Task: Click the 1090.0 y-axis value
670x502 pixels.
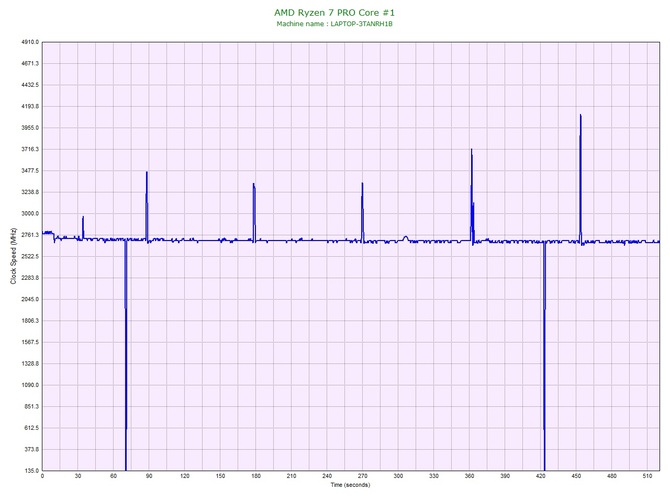Action: [30, 385]
